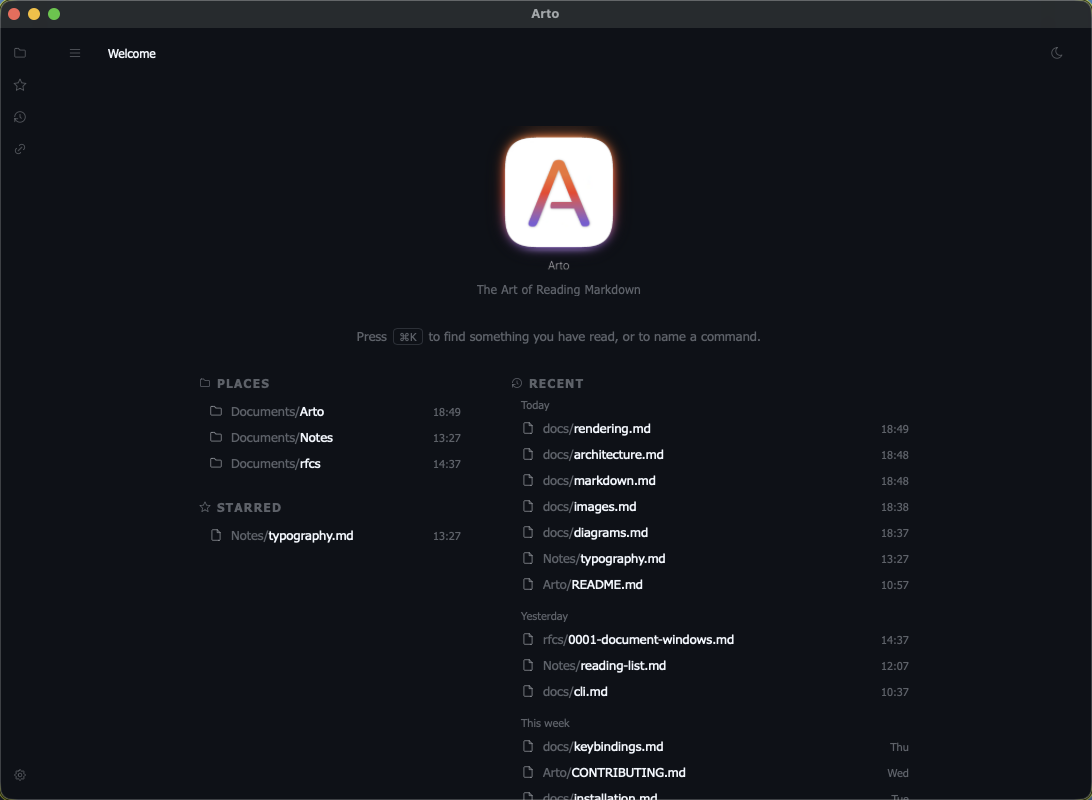This screenshot has height=800, width=1092.
Task: Click file icon beside docs/keybindings.md
Action: pos(528,746)
